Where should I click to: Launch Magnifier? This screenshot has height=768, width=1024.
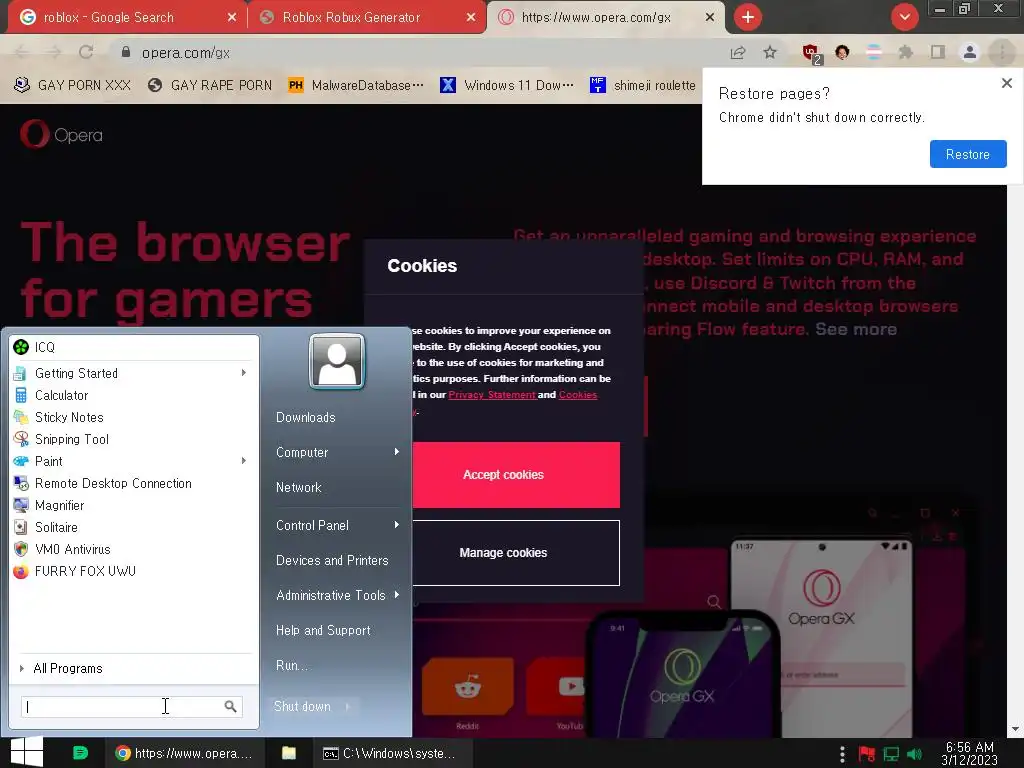[135, 505]
